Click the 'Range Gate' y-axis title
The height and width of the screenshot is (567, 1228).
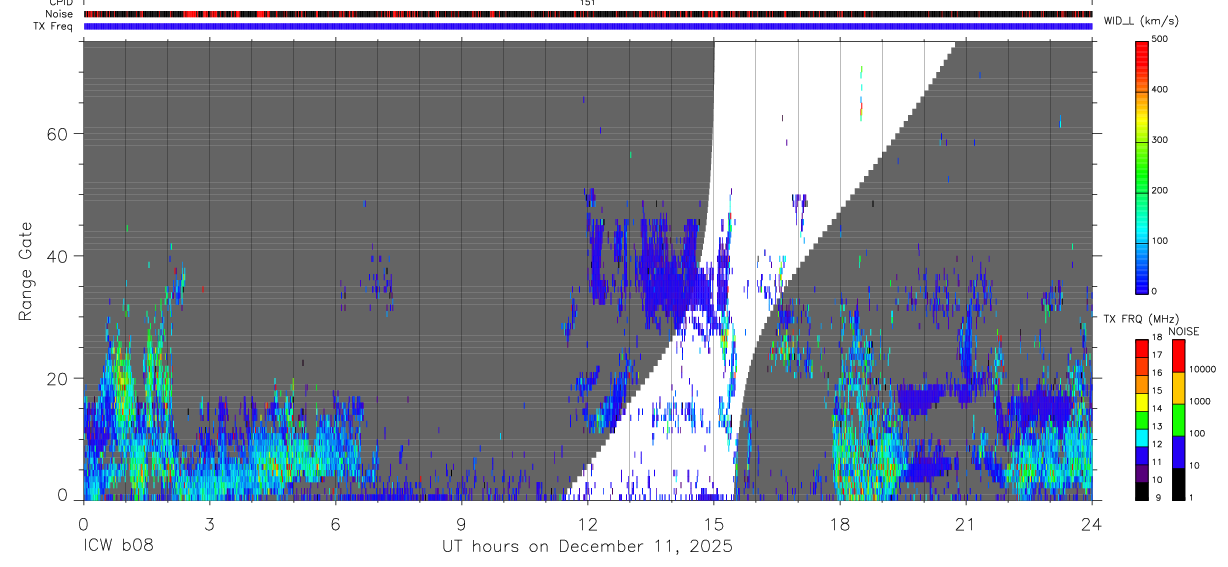(26, 271)
